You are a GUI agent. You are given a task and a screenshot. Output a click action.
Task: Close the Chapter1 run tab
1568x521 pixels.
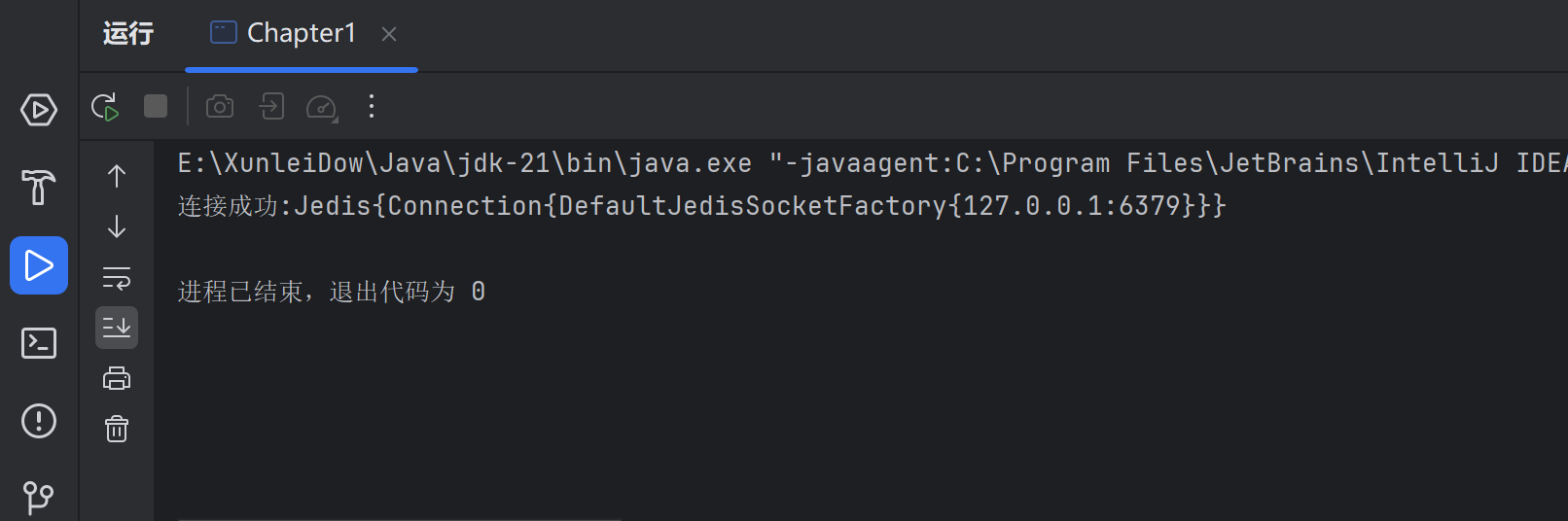[x=389, y=34]
